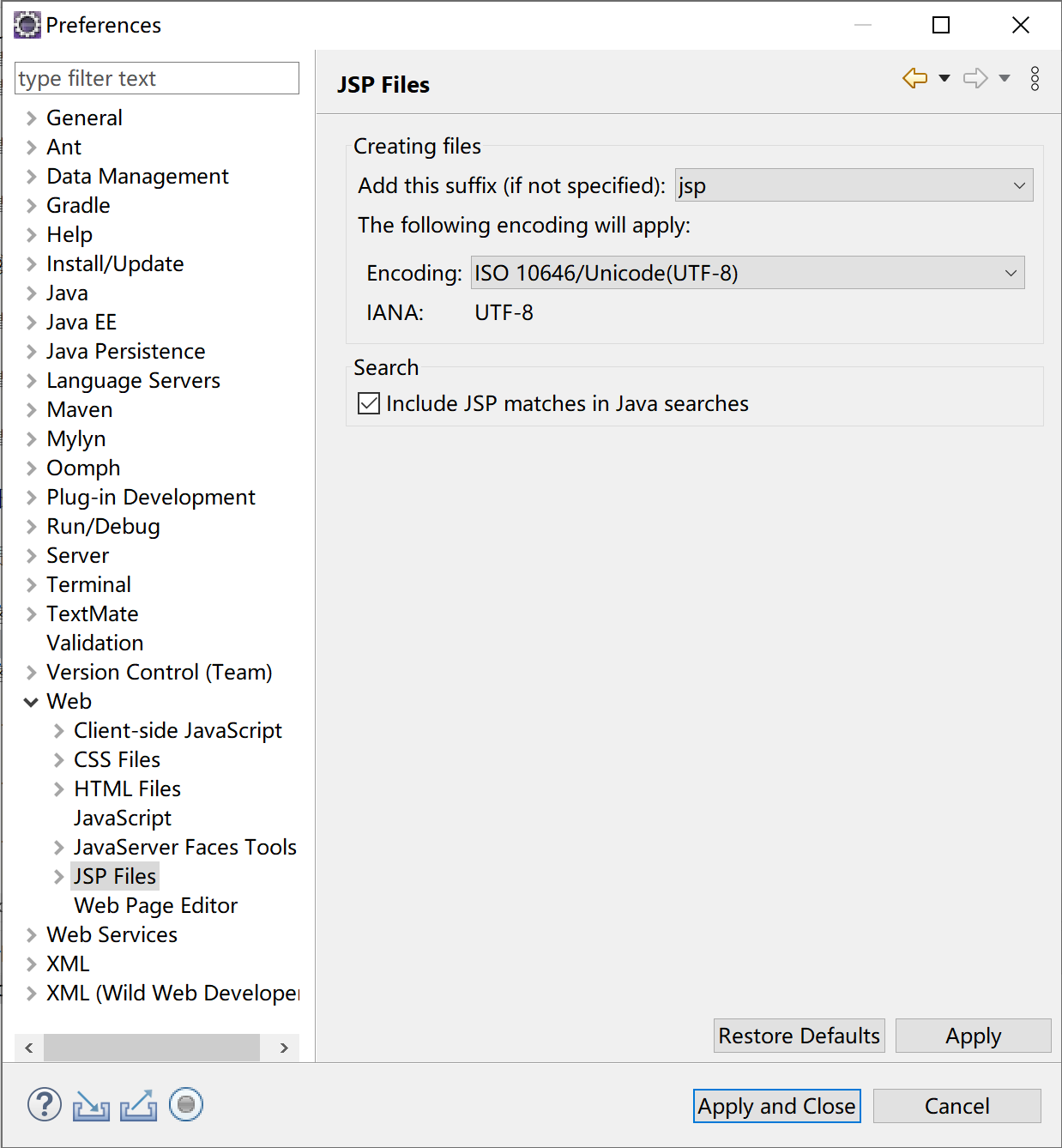The width and height of the screenshot is (1062, 1148).
Task: Select Java Persistence category
Action: [126, 351]
